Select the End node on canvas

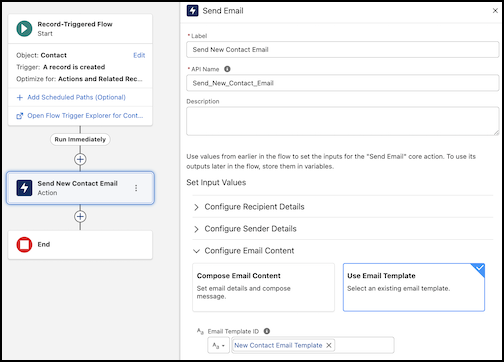(x=80, y=245)
